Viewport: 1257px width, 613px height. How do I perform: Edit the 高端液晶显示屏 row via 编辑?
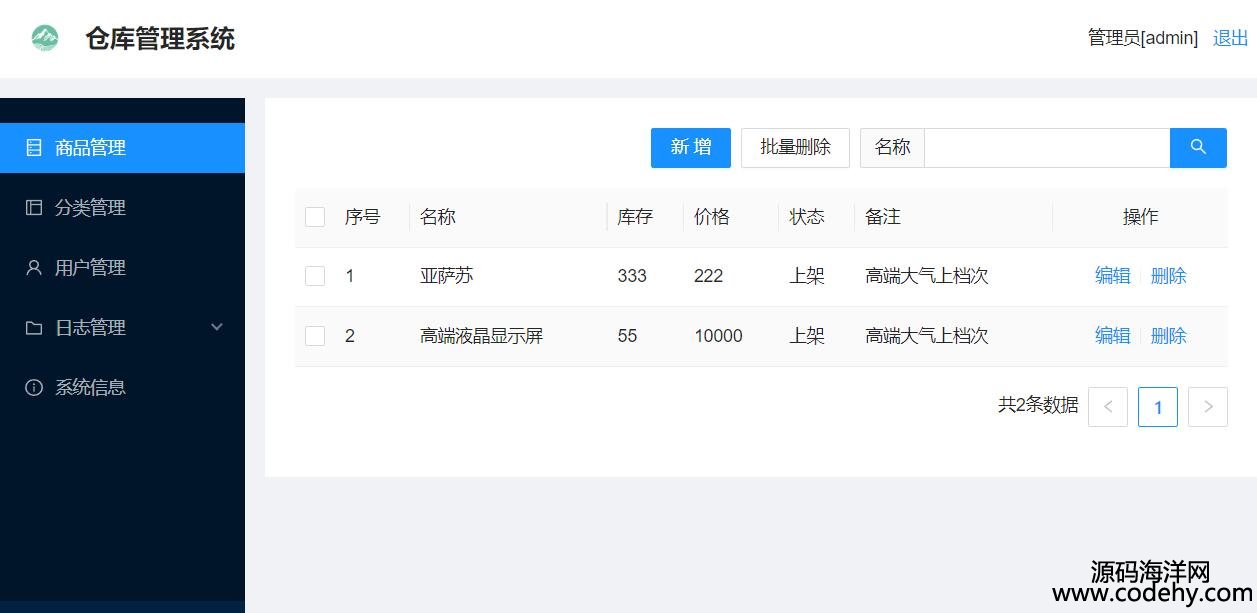point(1113,336)
